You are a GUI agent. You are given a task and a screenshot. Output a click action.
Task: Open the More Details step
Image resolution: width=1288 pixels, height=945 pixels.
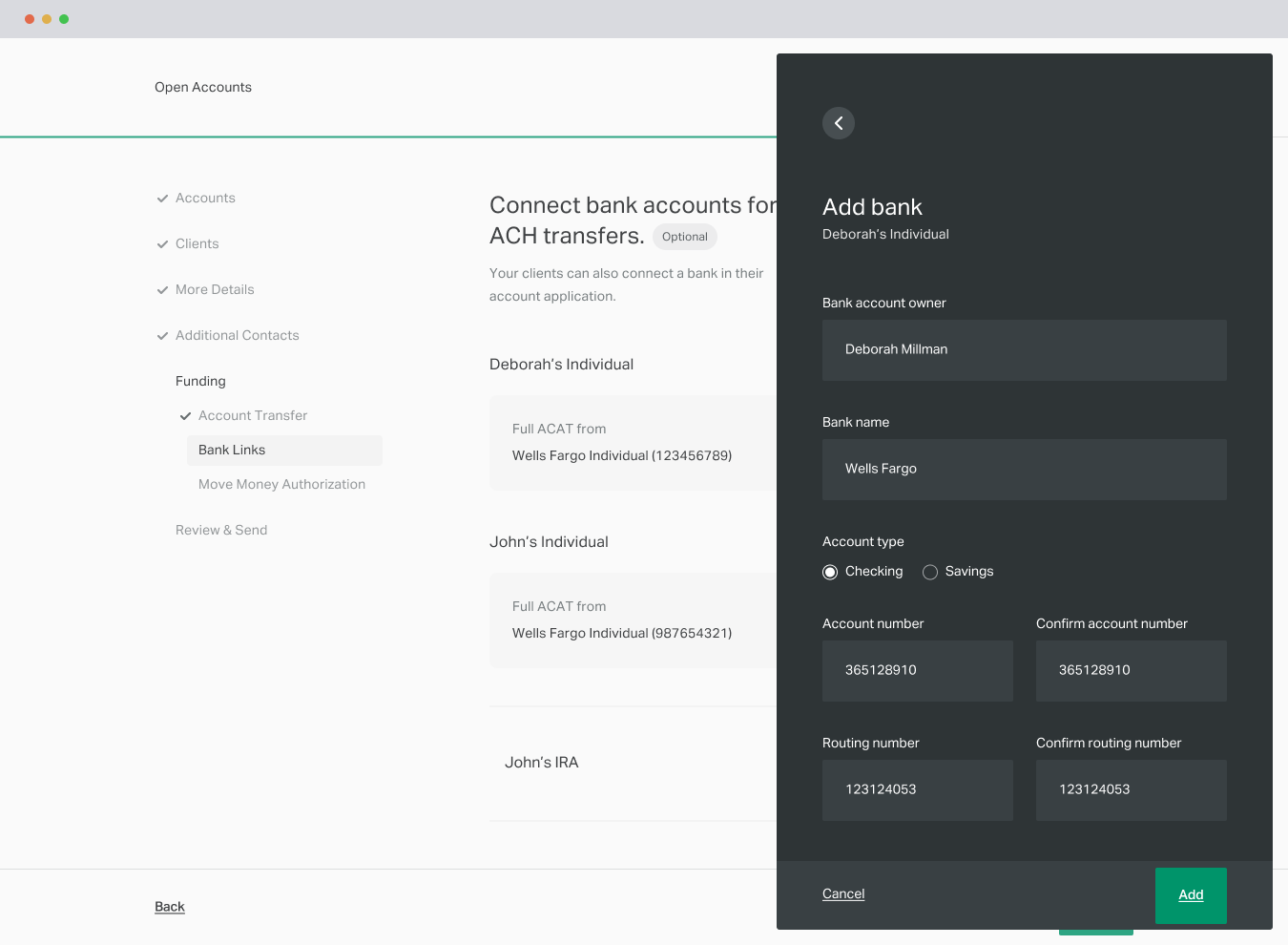coord(215,289)
